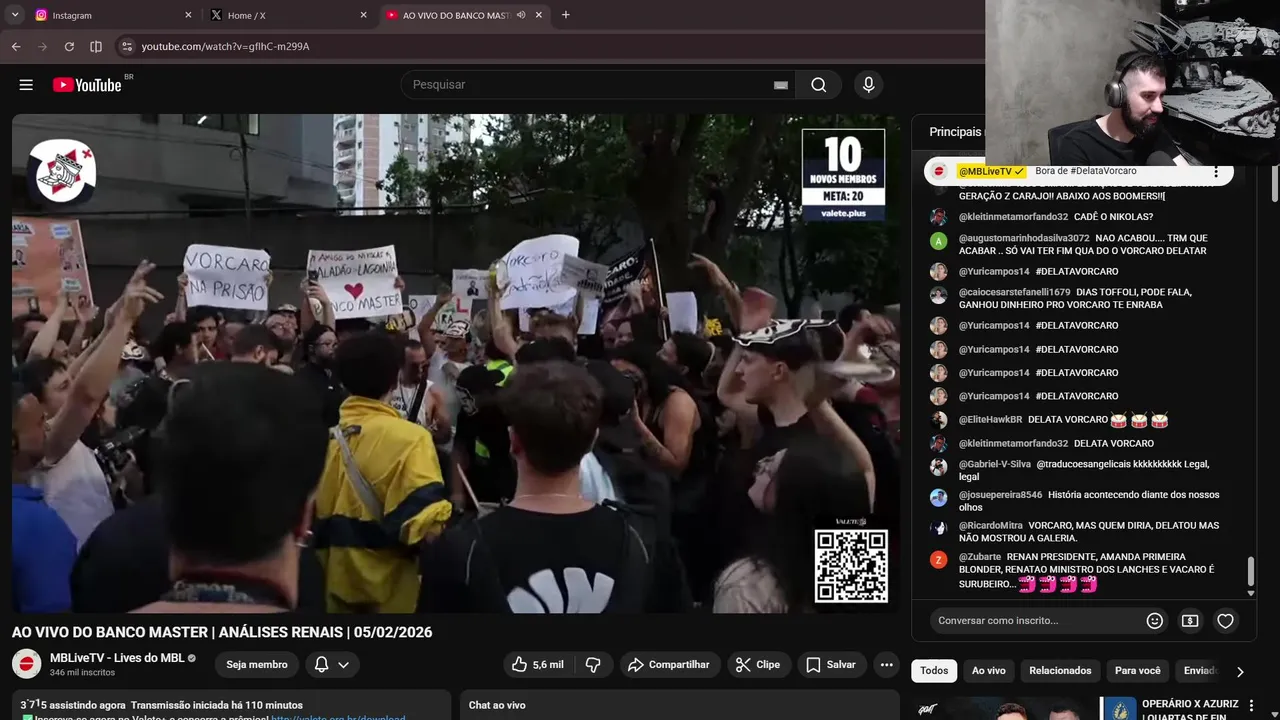Click the channel logo watermark in video

(x=62, y=171)
